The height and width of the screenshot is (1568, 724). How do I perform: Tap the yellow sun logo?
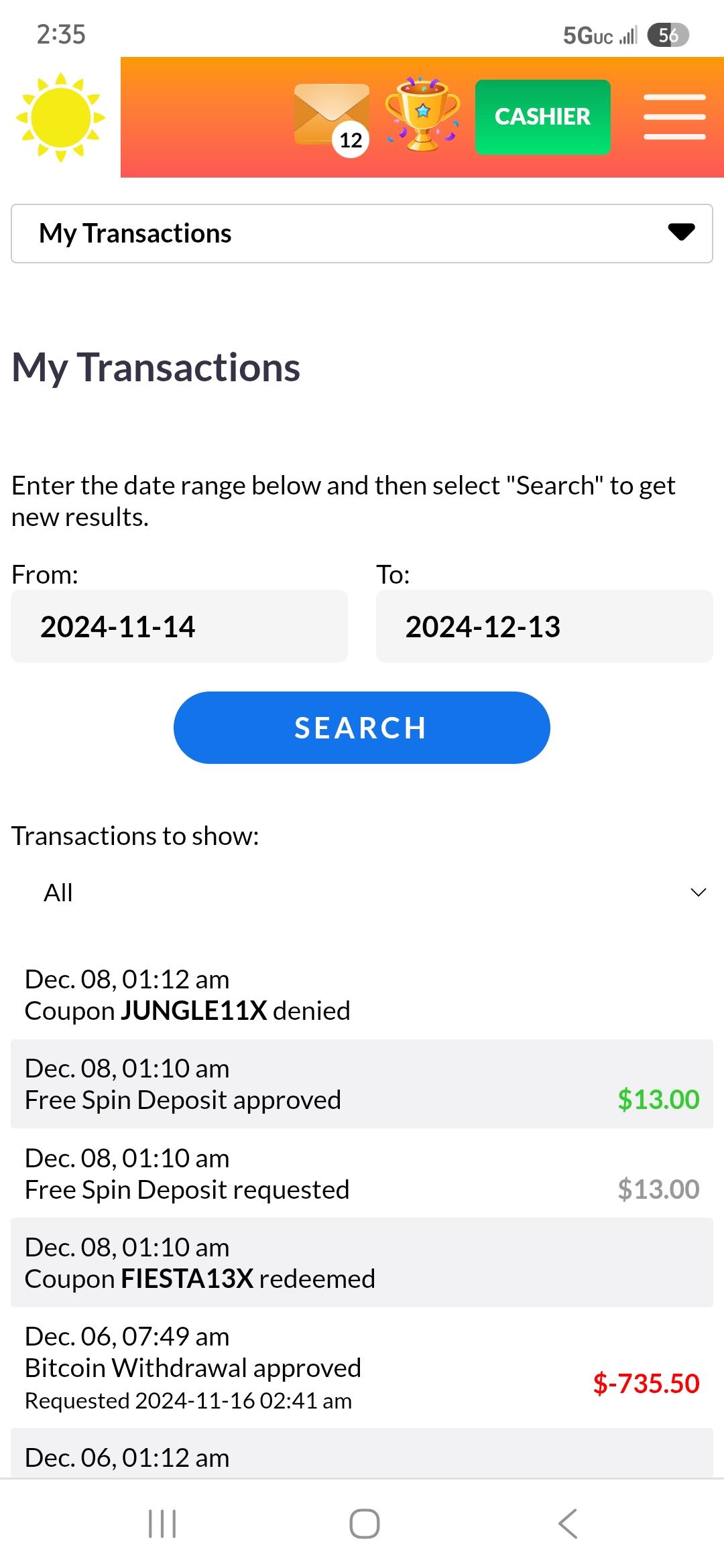point(60,117)
